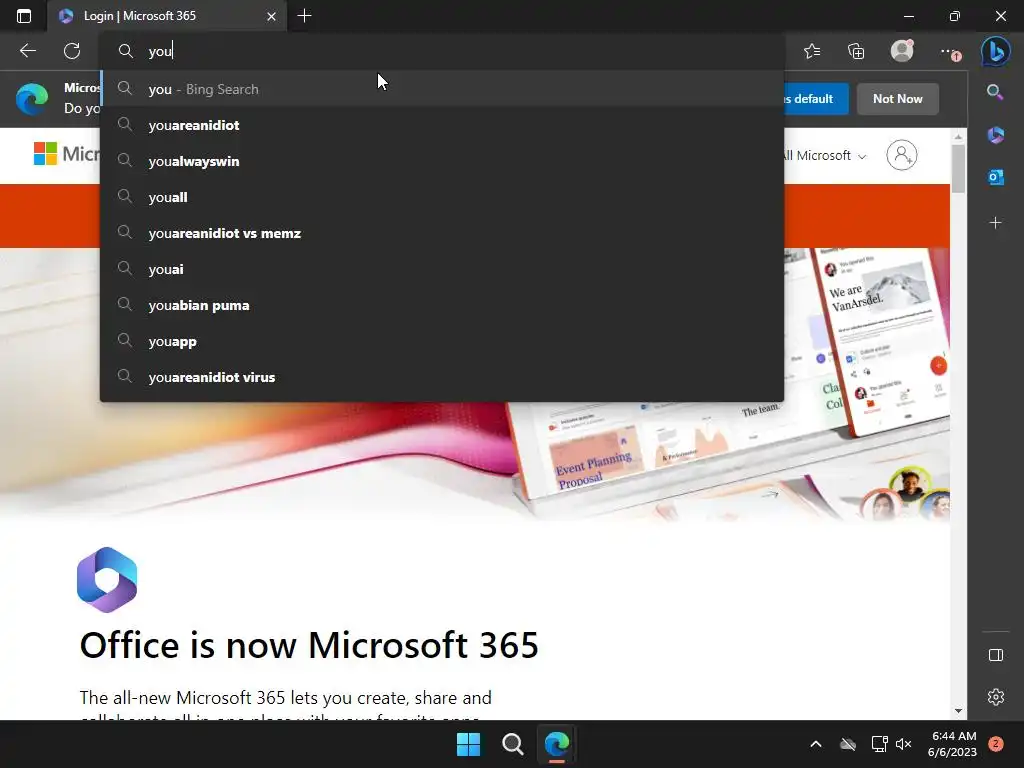1024x768 pixels.
Task: Open a new browser tab
Action: pyautogui.click(x=304, y=16)
